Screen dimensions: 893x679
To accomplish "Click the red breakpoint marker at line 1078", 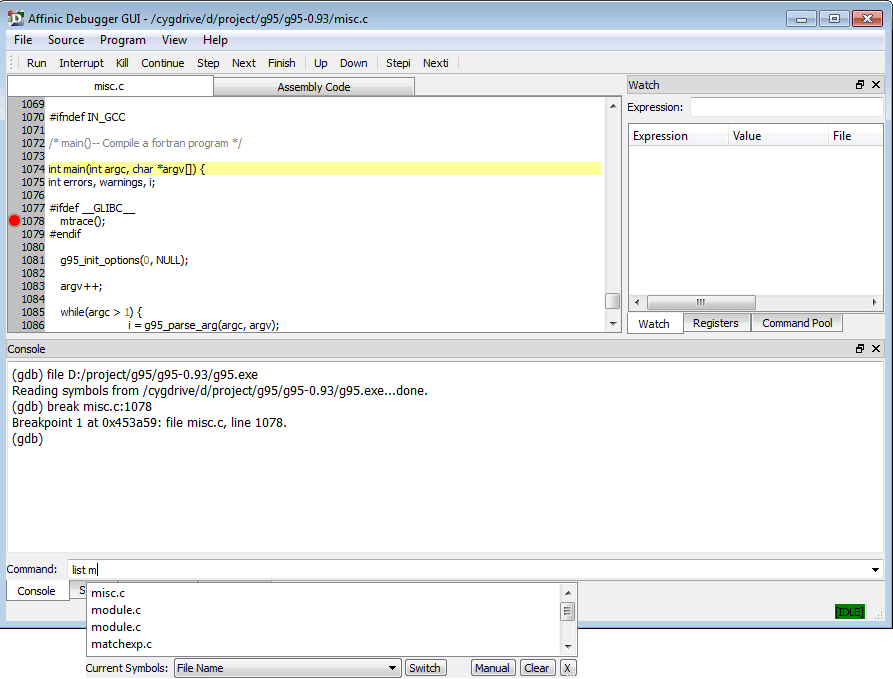I will pyautogui.click(x=15, y=221).
